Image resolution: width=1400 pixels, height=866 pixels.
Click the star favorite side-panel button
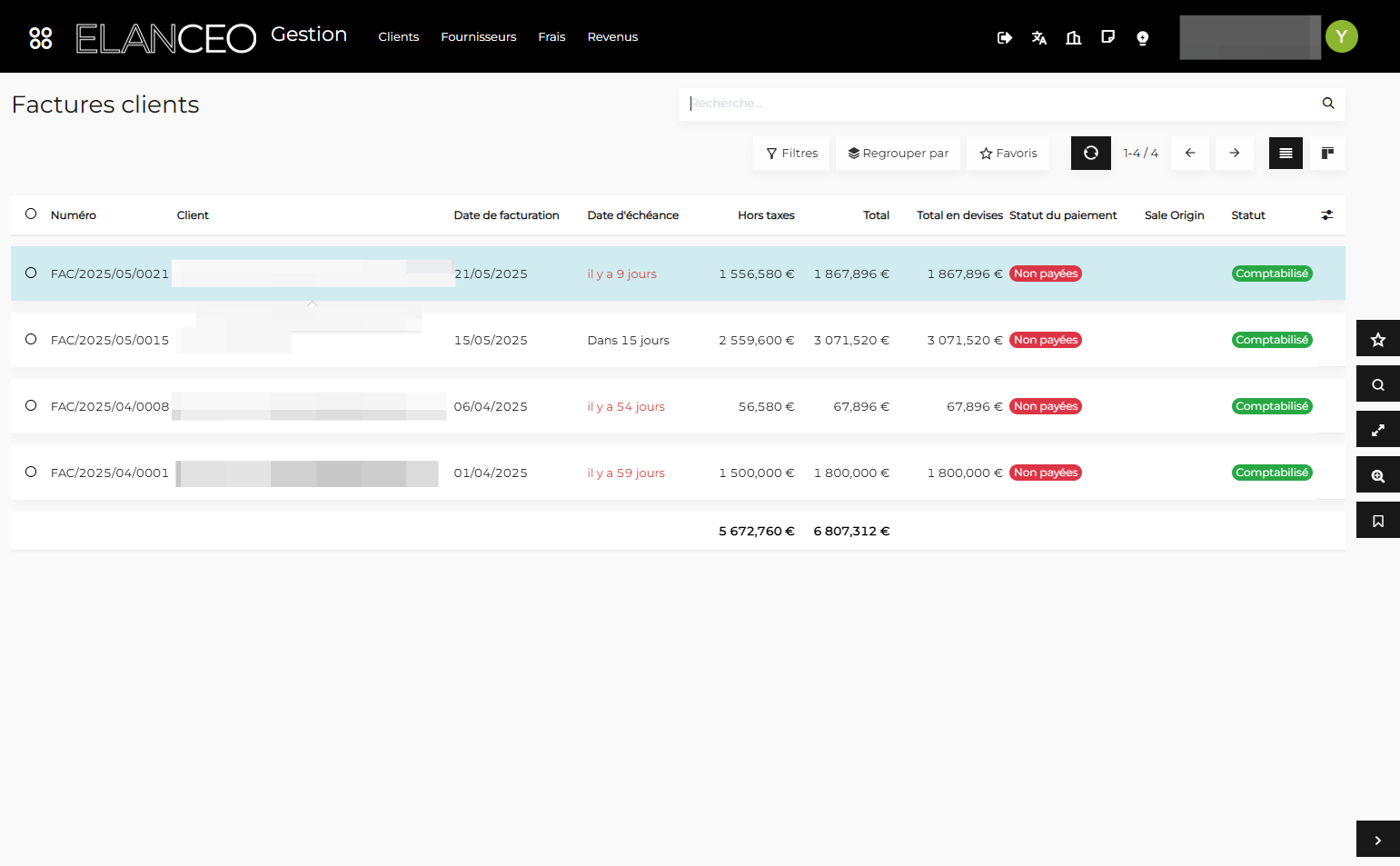pyautogui.click(x=1378, y=339)
